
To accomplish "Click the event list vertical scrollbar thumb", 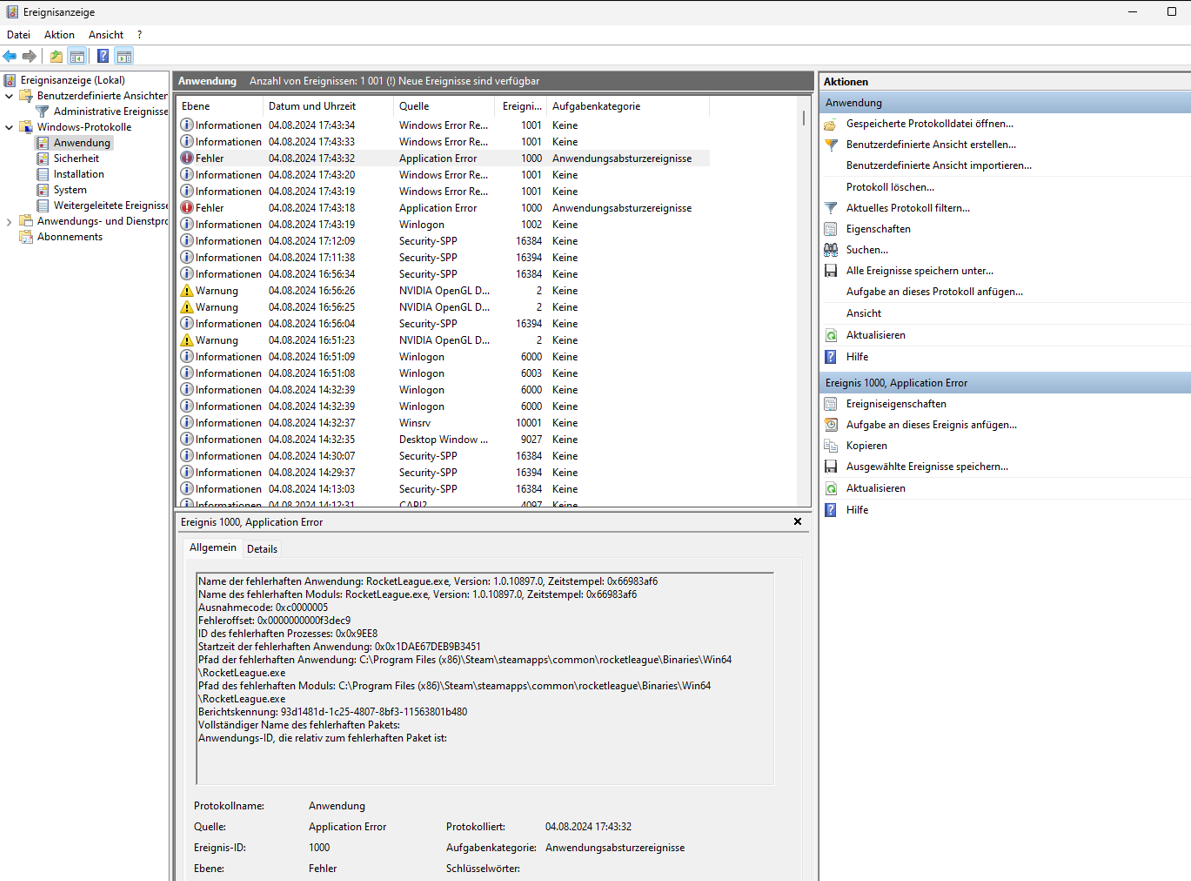I will point(804,118).
